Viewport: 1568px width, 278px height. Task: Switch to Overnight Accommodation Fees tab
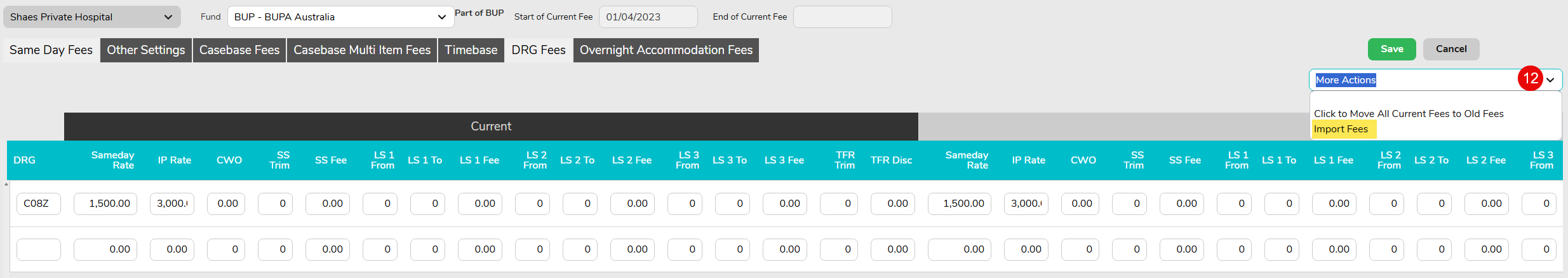(666, 50)
